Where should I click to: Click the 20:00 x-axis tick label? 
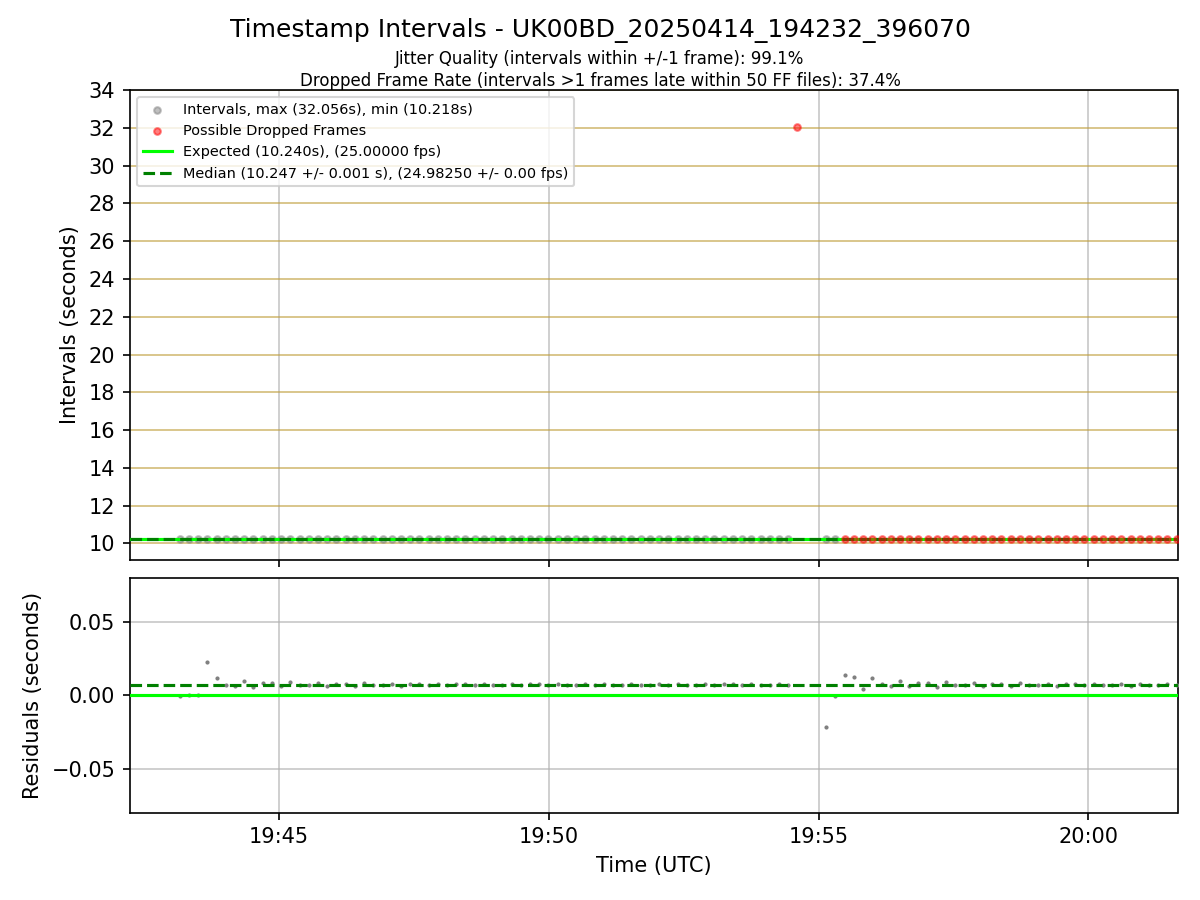click(x=1088, y=833)
